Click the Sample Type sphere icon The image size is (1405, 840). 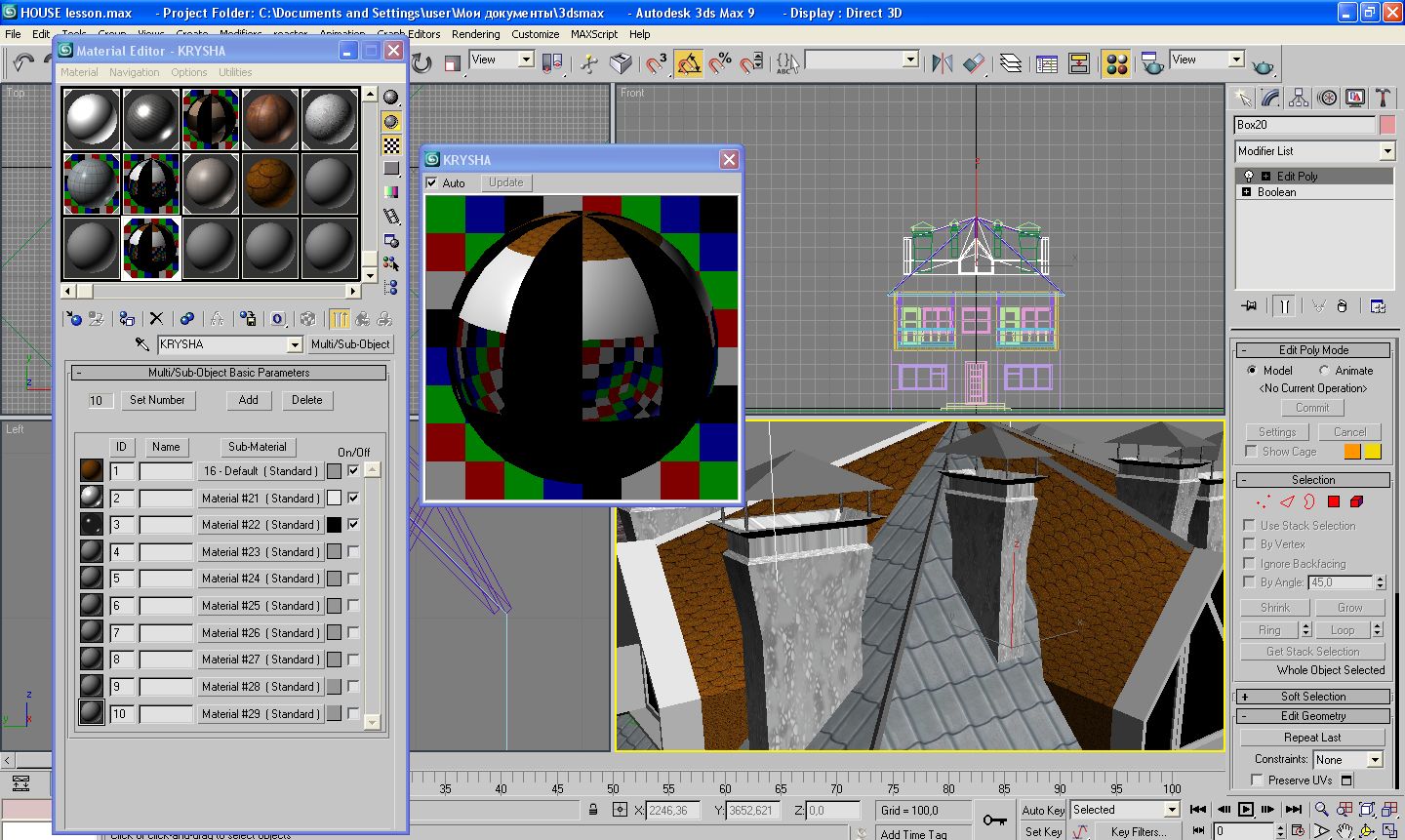[391, 98]
